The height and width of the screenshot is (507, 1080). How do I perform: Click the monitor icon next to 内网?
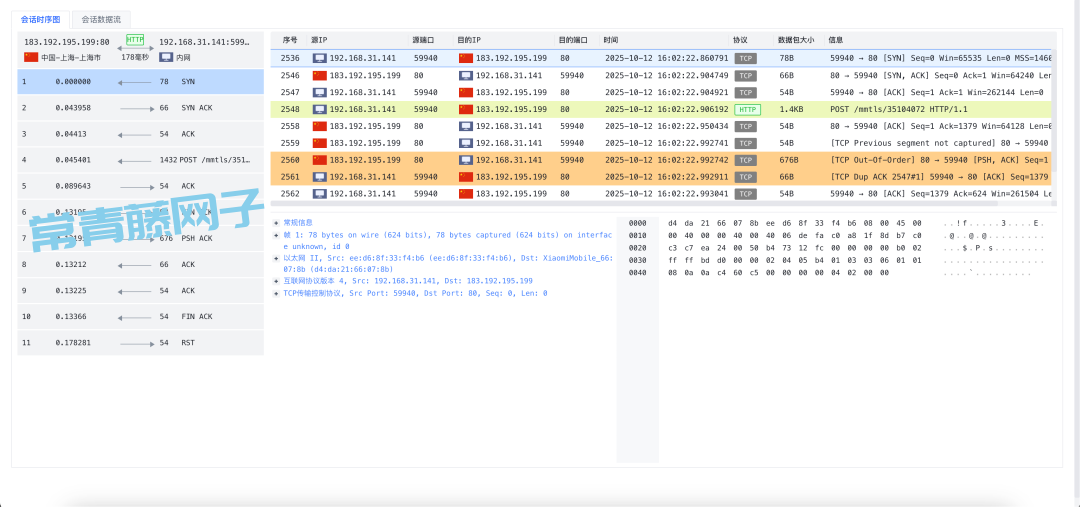pos(166,57)
